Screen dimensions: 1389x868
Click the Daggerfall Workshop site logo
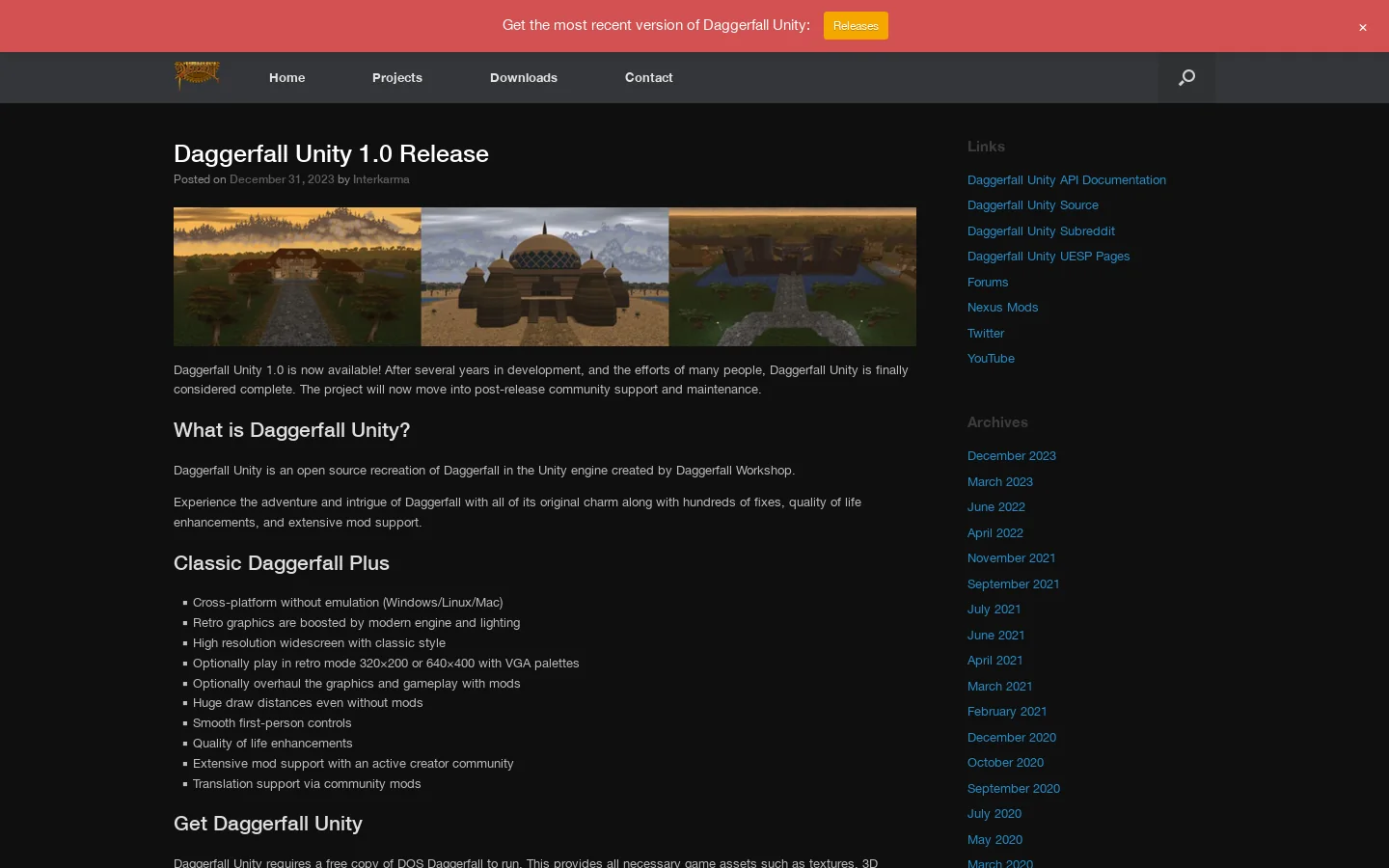197,75
